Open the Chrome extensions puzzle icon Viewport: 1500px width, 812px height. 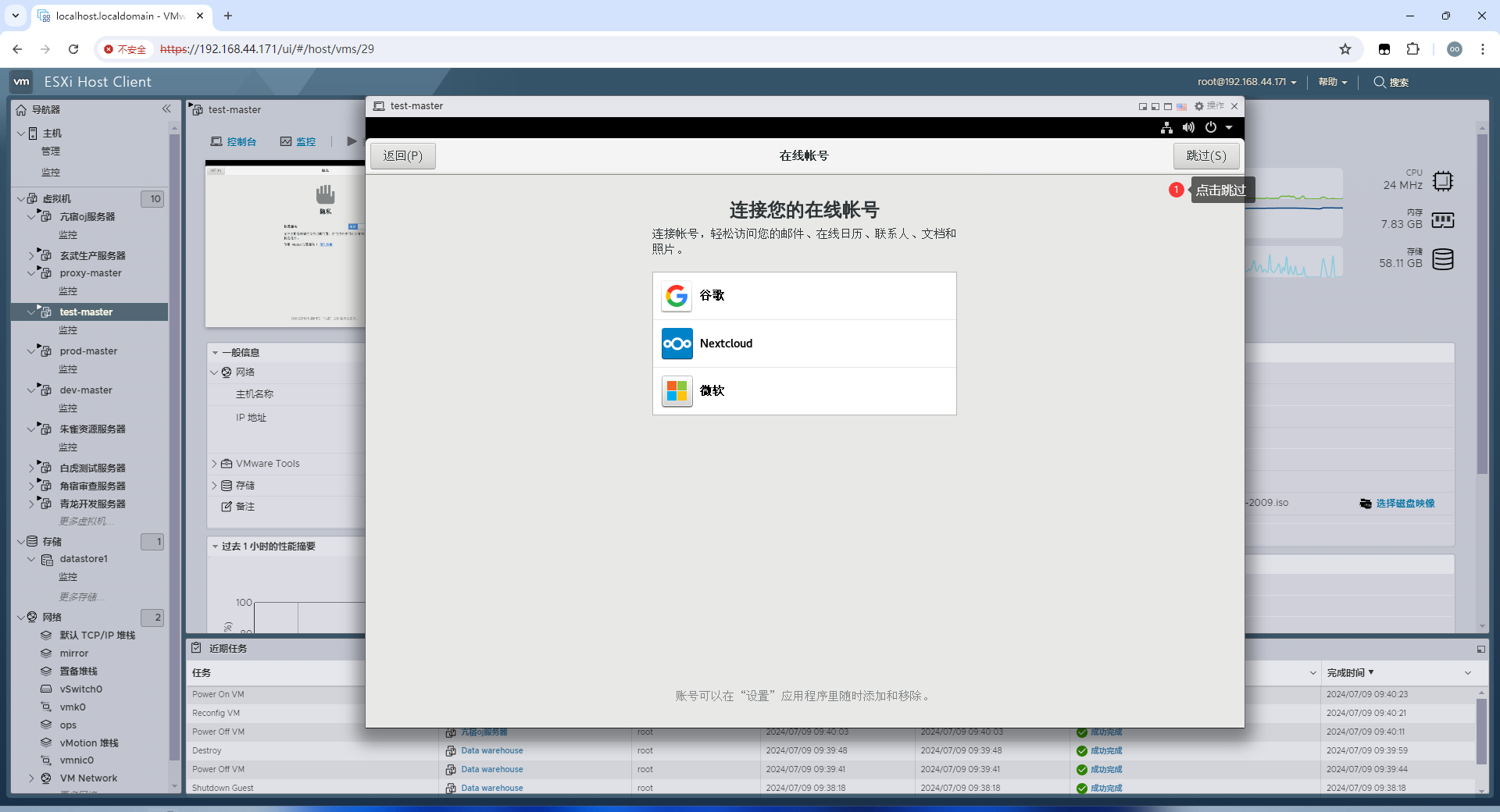1412,49
